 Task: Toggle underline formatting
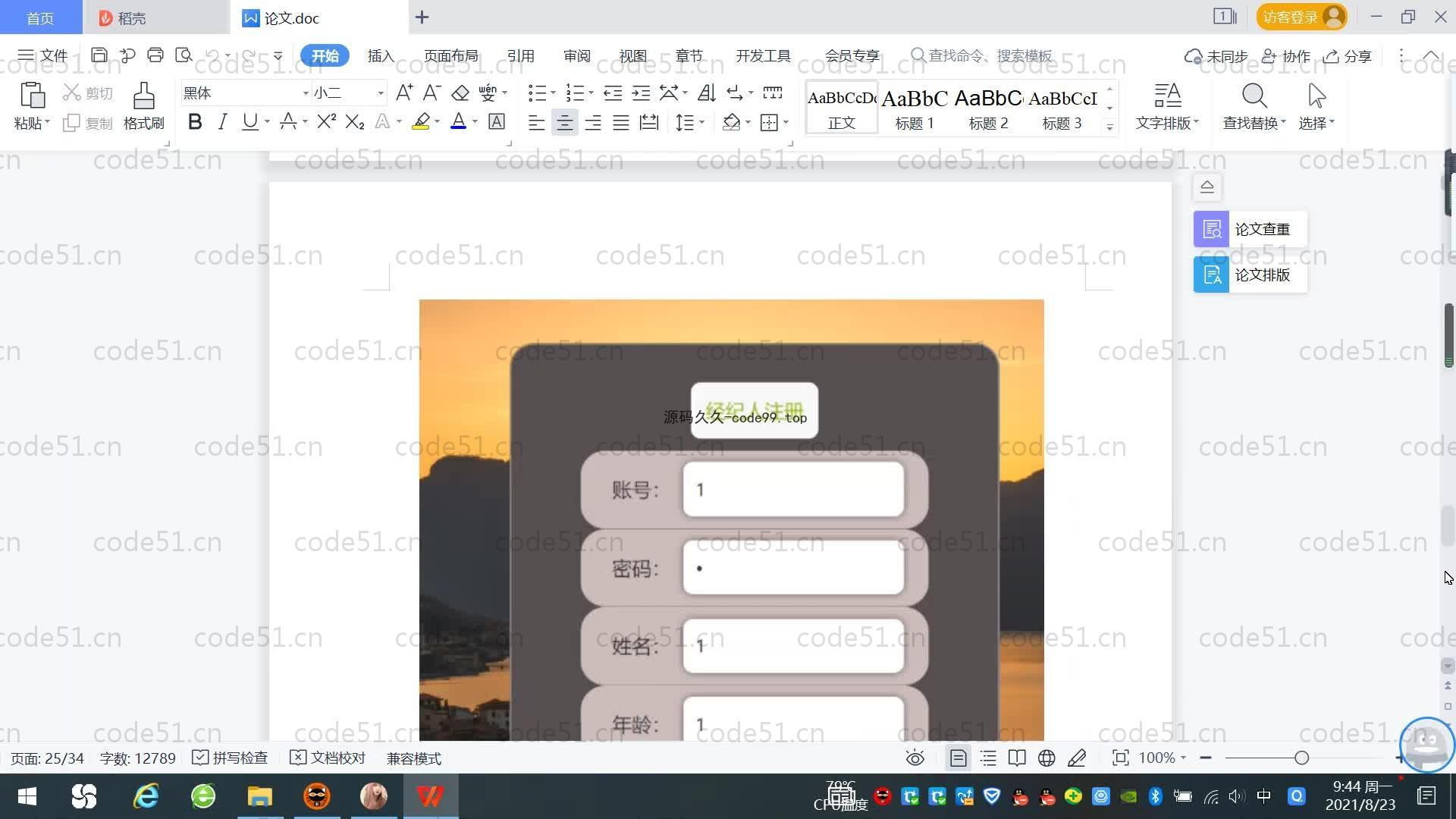point(249,121)
